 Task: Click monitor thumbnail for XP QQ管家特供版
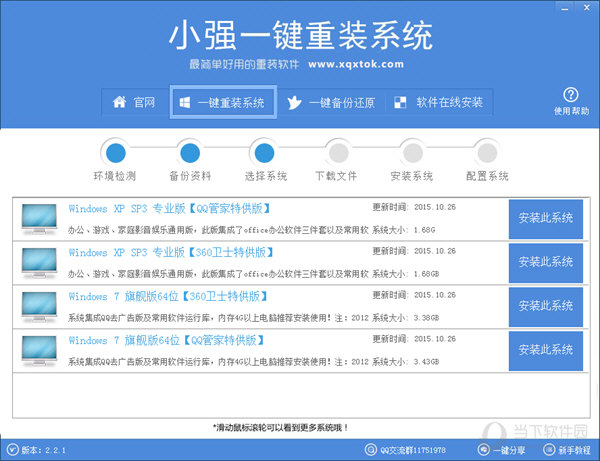tap(39, 219)
